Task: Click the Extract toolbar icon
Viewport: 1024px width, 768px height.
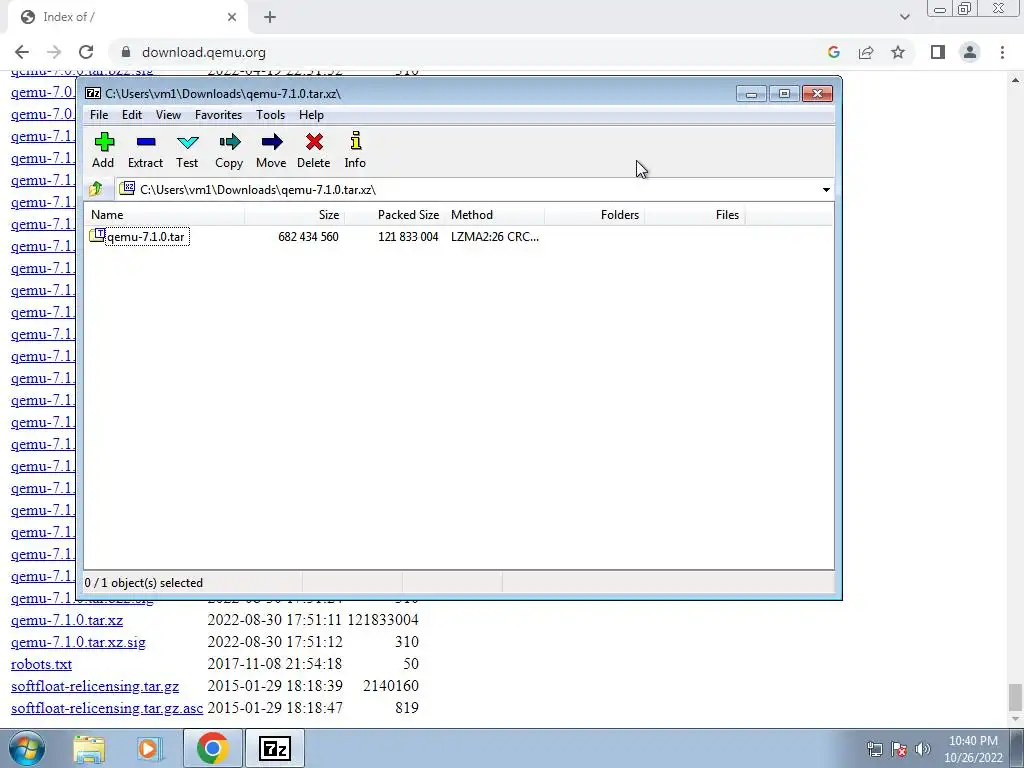Action: pyautogui.click(x=146, y=150)
